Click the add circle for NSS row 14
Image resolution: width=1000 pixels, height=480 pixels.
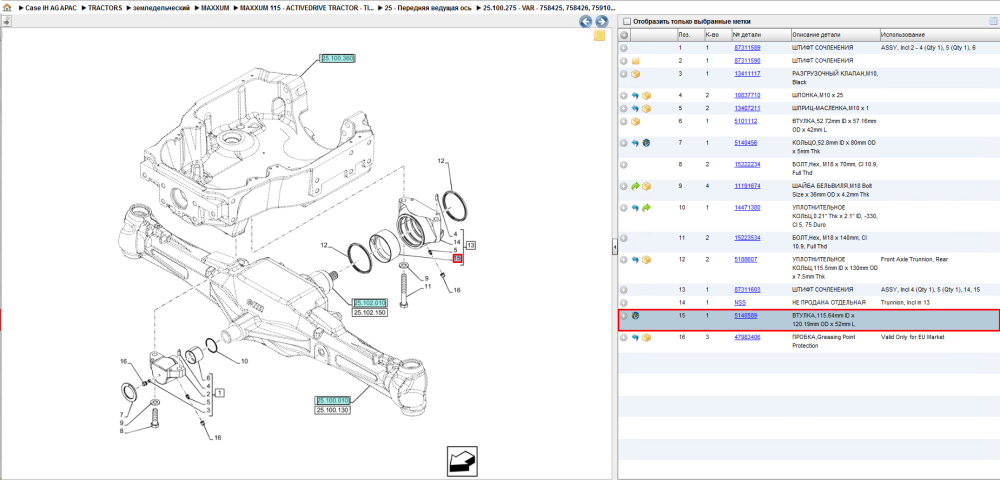pos(624,303)
